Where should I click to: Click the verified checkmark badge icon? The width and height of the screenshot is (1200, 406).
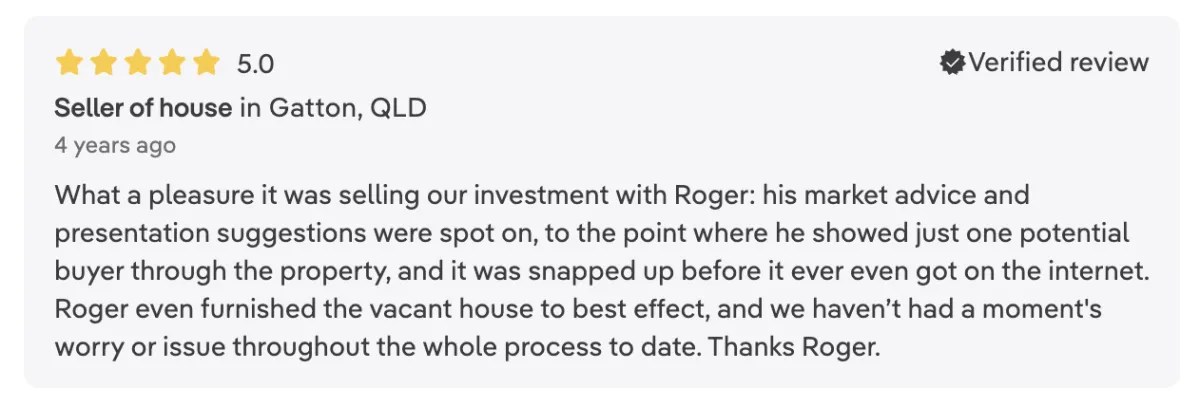tap(952, 63)
